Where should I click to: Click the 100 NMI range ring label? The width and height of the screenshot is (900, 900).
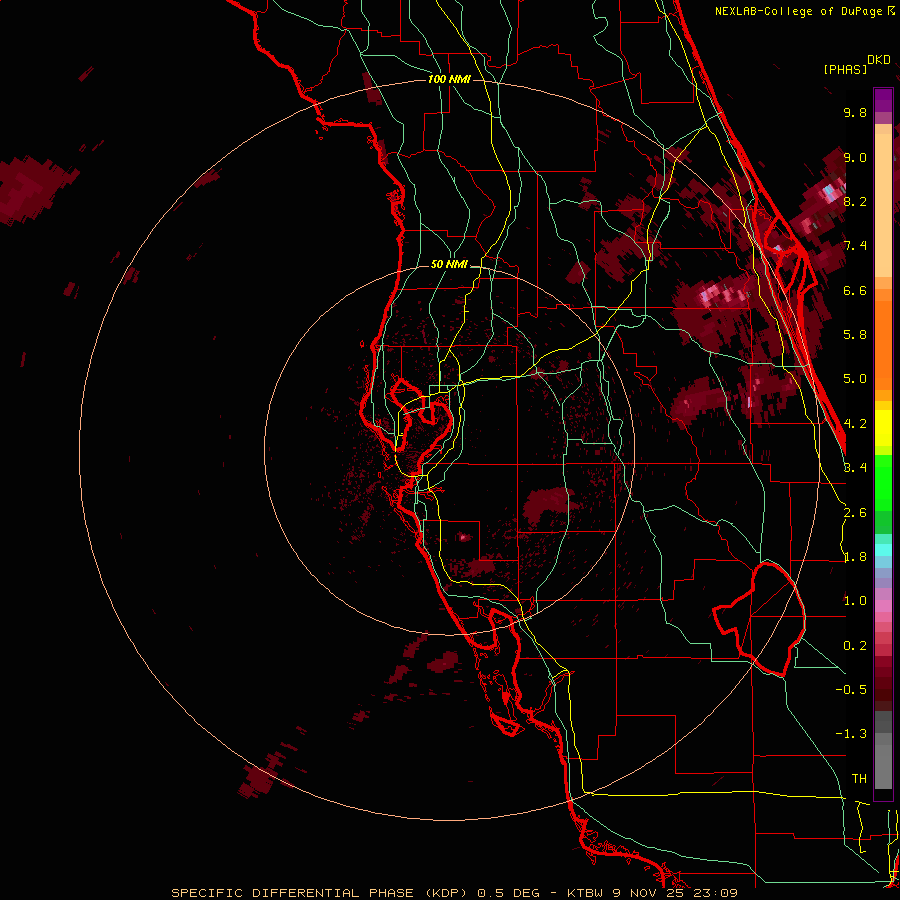(449, 79)
